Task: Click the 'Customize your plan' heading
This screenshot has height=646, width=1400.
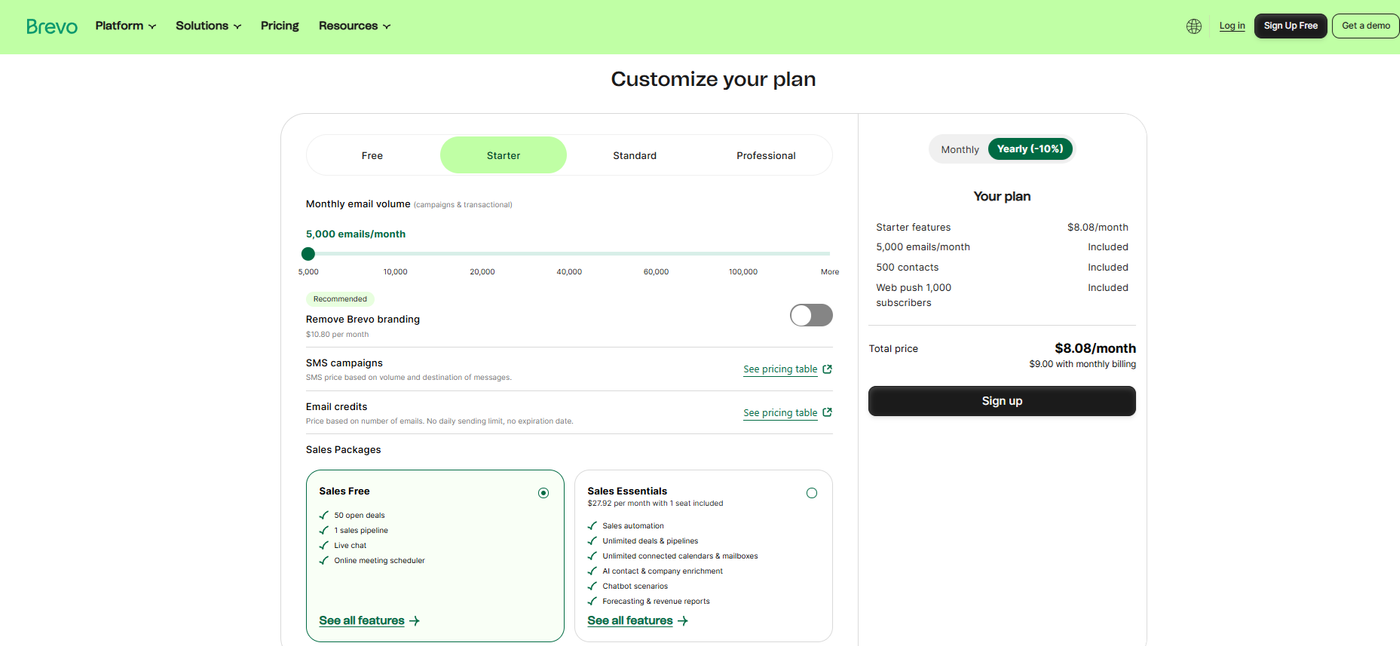Action: coord(713,79)
